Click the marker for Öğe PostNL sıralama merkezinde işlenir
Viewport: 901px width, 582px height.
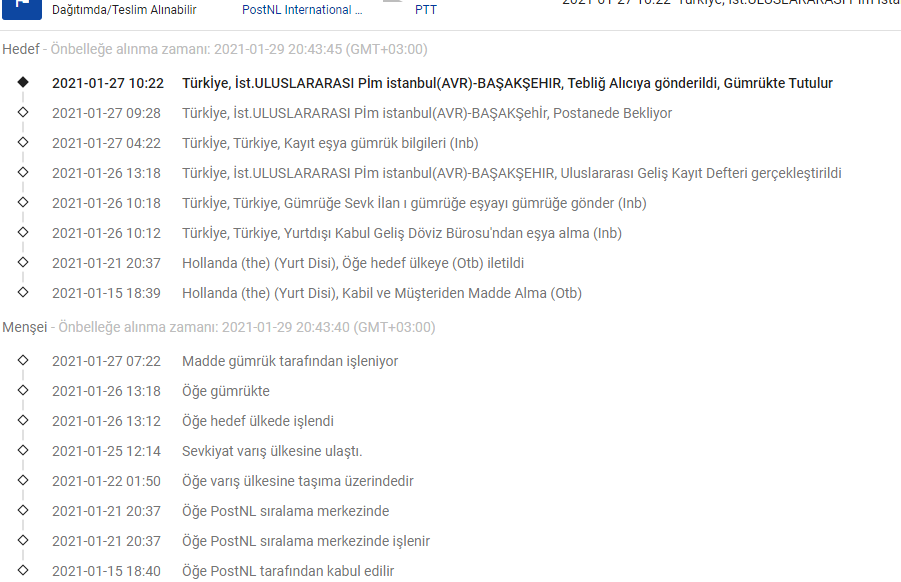pos(23,540)
